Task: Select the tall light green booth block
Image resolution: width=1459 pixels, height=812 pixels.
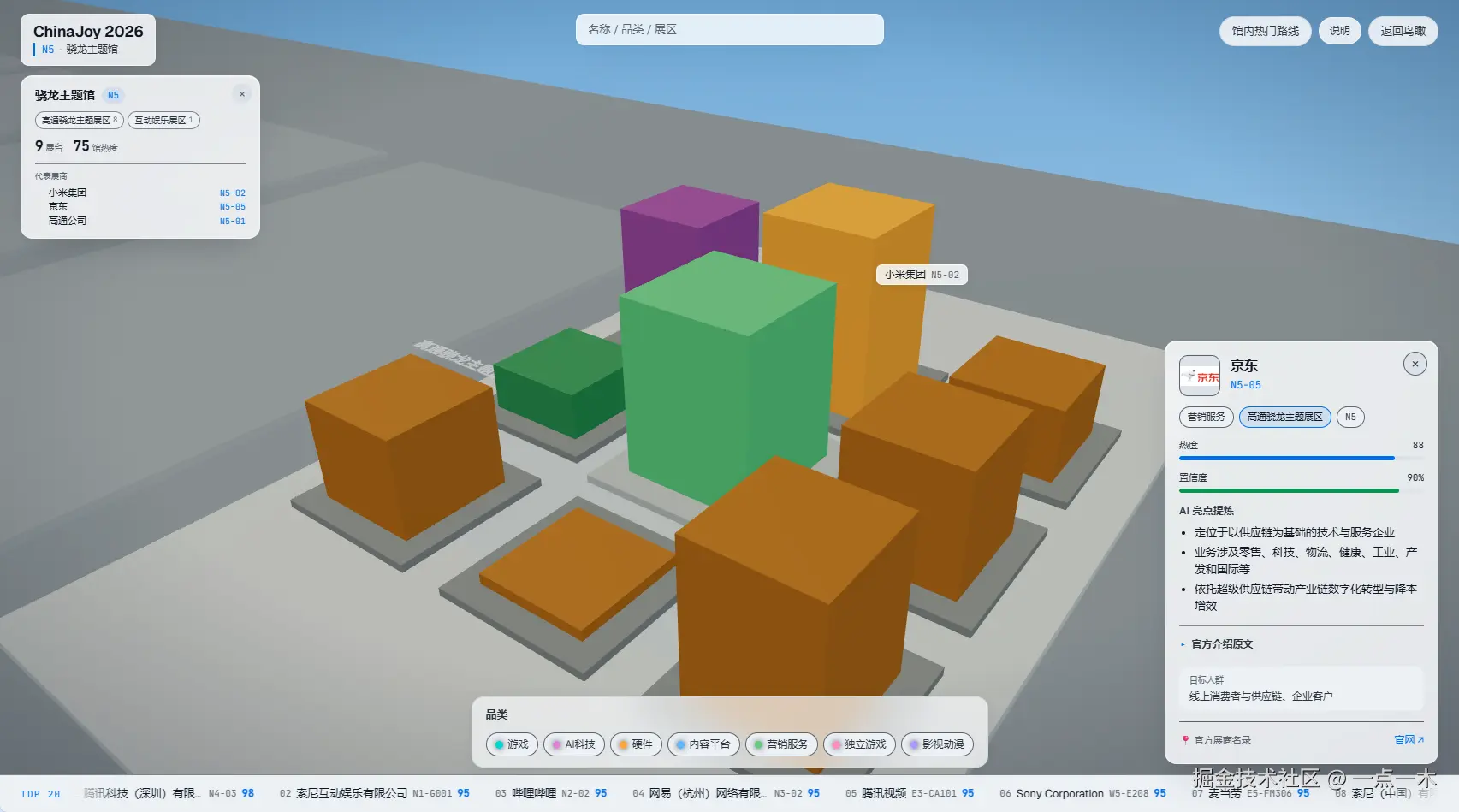Action: coord(727,376)
